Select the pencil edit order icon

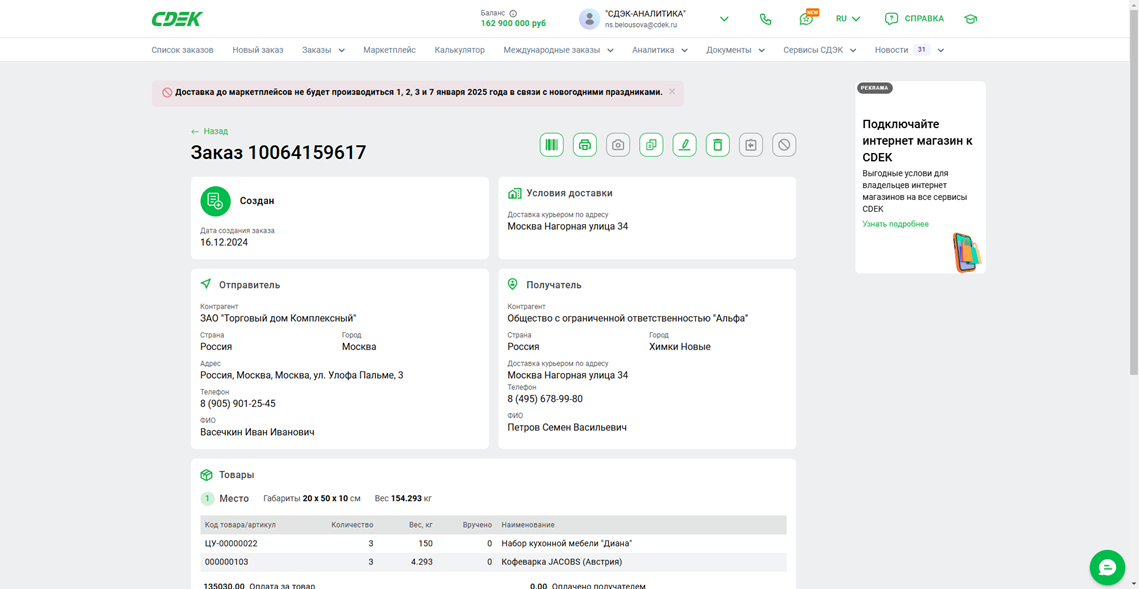[684, 144]
